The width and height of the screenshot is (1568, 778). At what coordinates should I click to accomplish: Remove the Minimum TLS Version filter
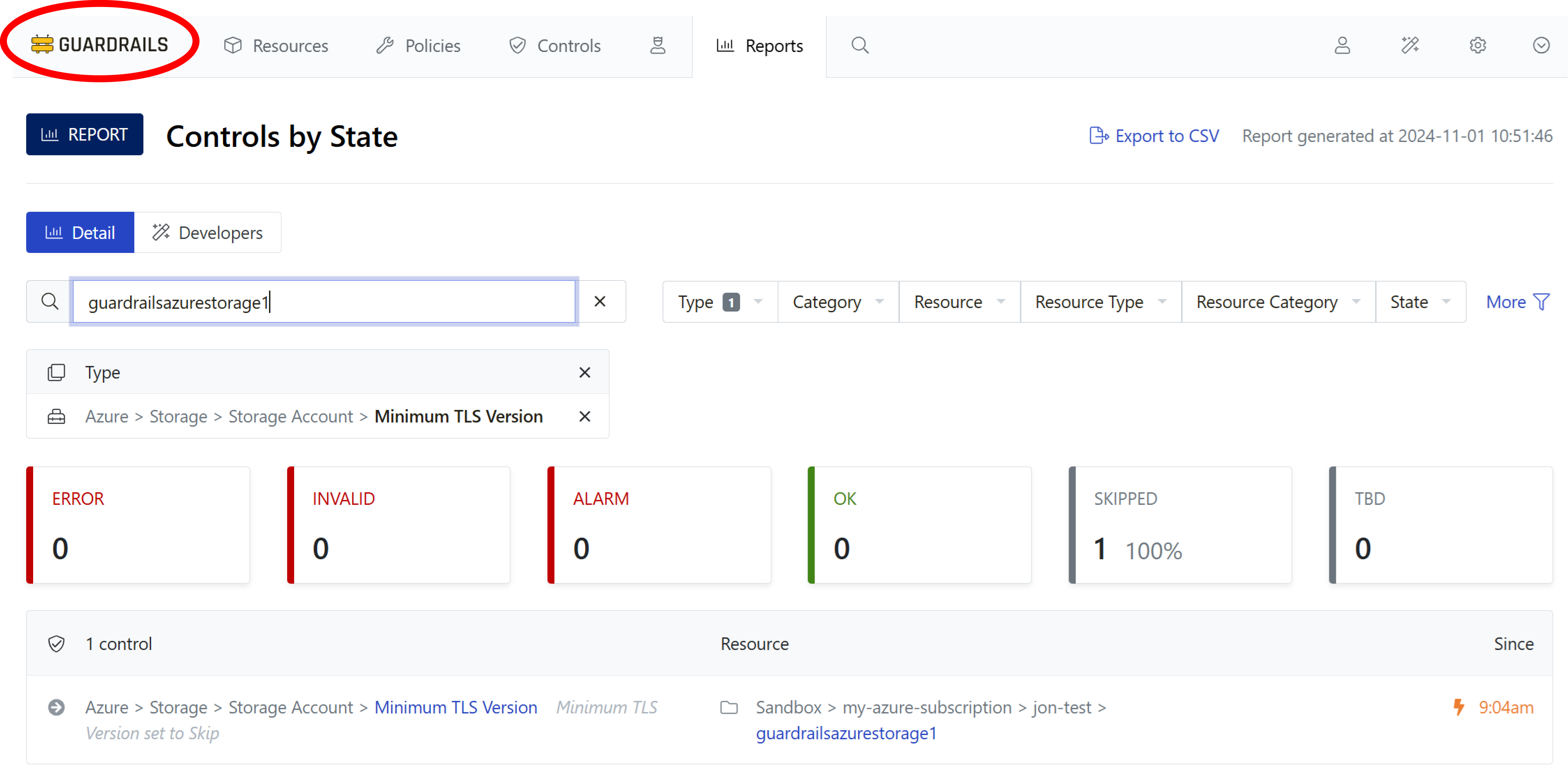tap(584, 417)
